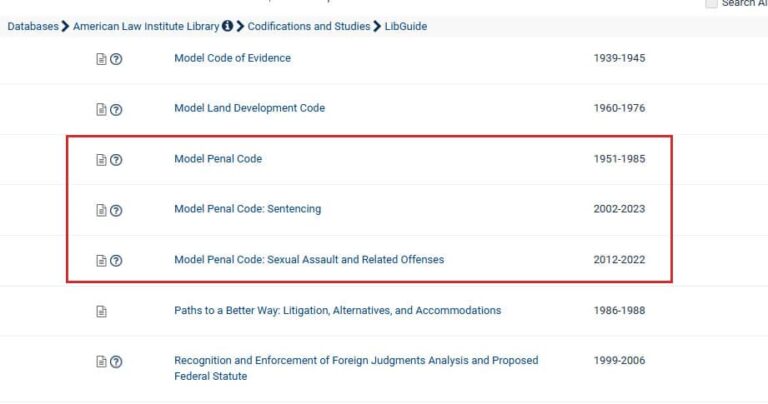Navigate to Codifications and Studies breadcrumb
Image resolution: width=768 pixels, height=404 pixels.
tap(310, 26)
